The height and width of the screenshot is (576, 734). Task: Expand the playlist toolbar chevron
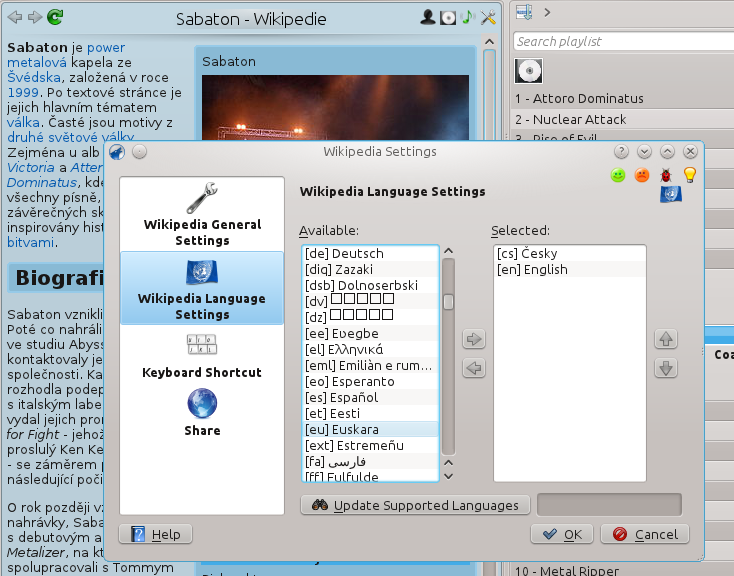pyautogui.click(x=547, y=12)
